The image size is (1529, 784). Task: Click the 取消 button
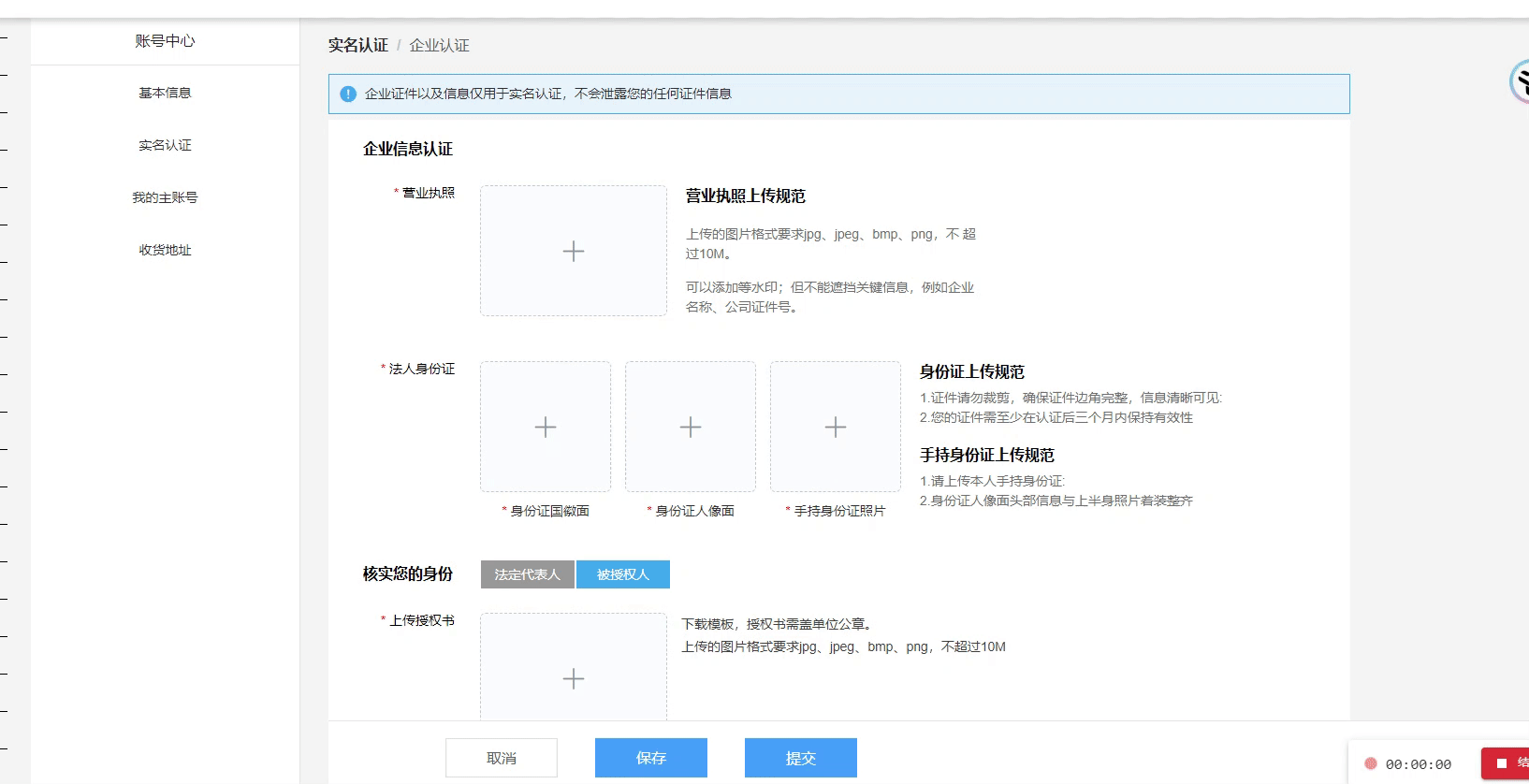[x=502, y=758]
